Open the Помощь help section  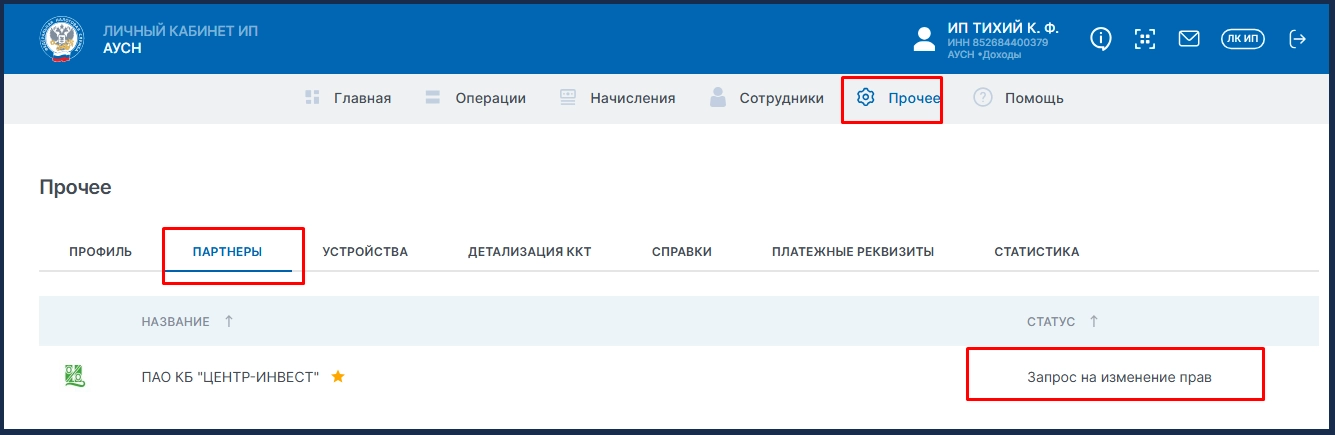click(x=1019, y=98)
